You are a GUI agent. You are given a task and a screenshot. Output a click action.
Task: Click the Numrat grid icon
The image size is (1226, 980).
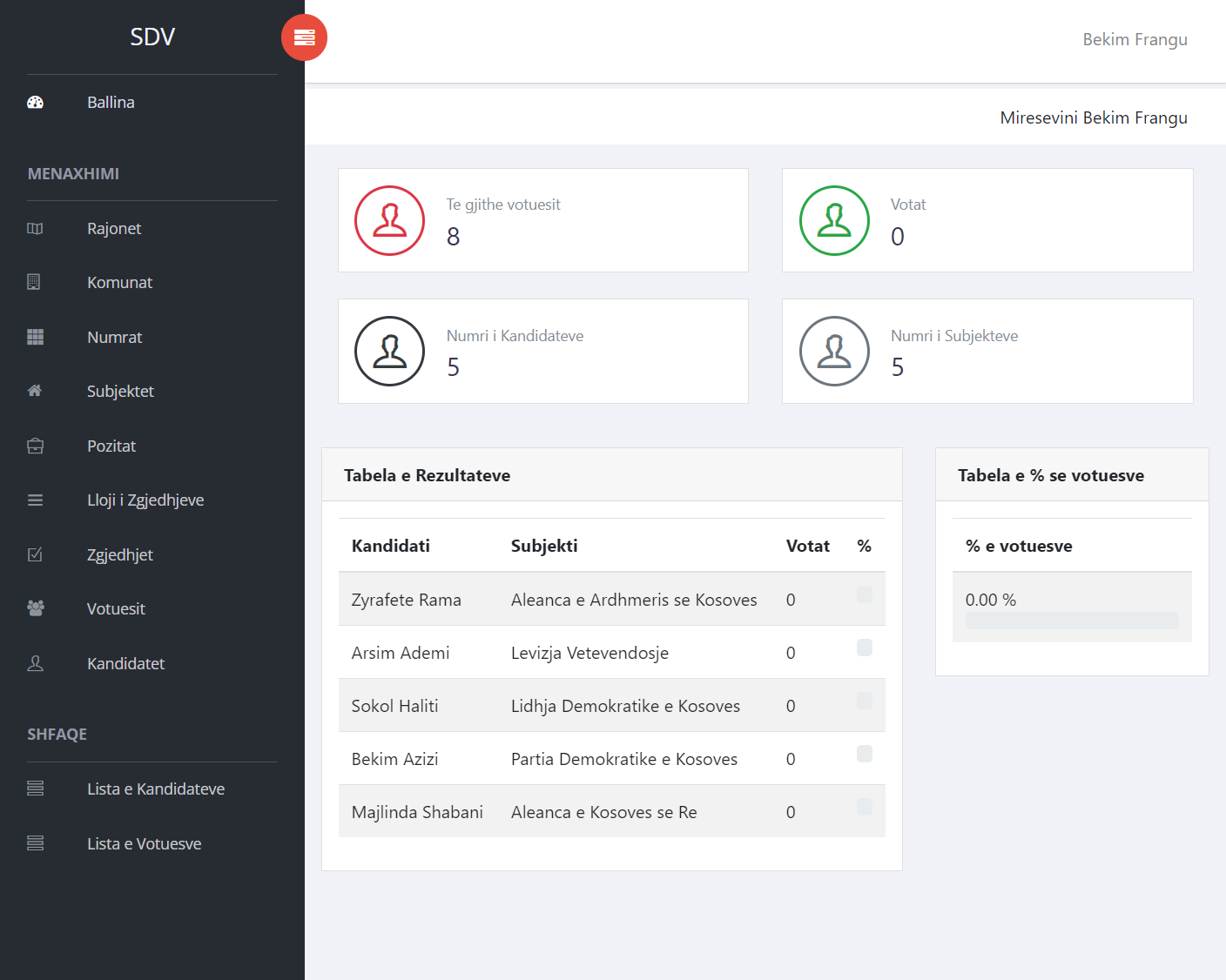tap(35, 337)
